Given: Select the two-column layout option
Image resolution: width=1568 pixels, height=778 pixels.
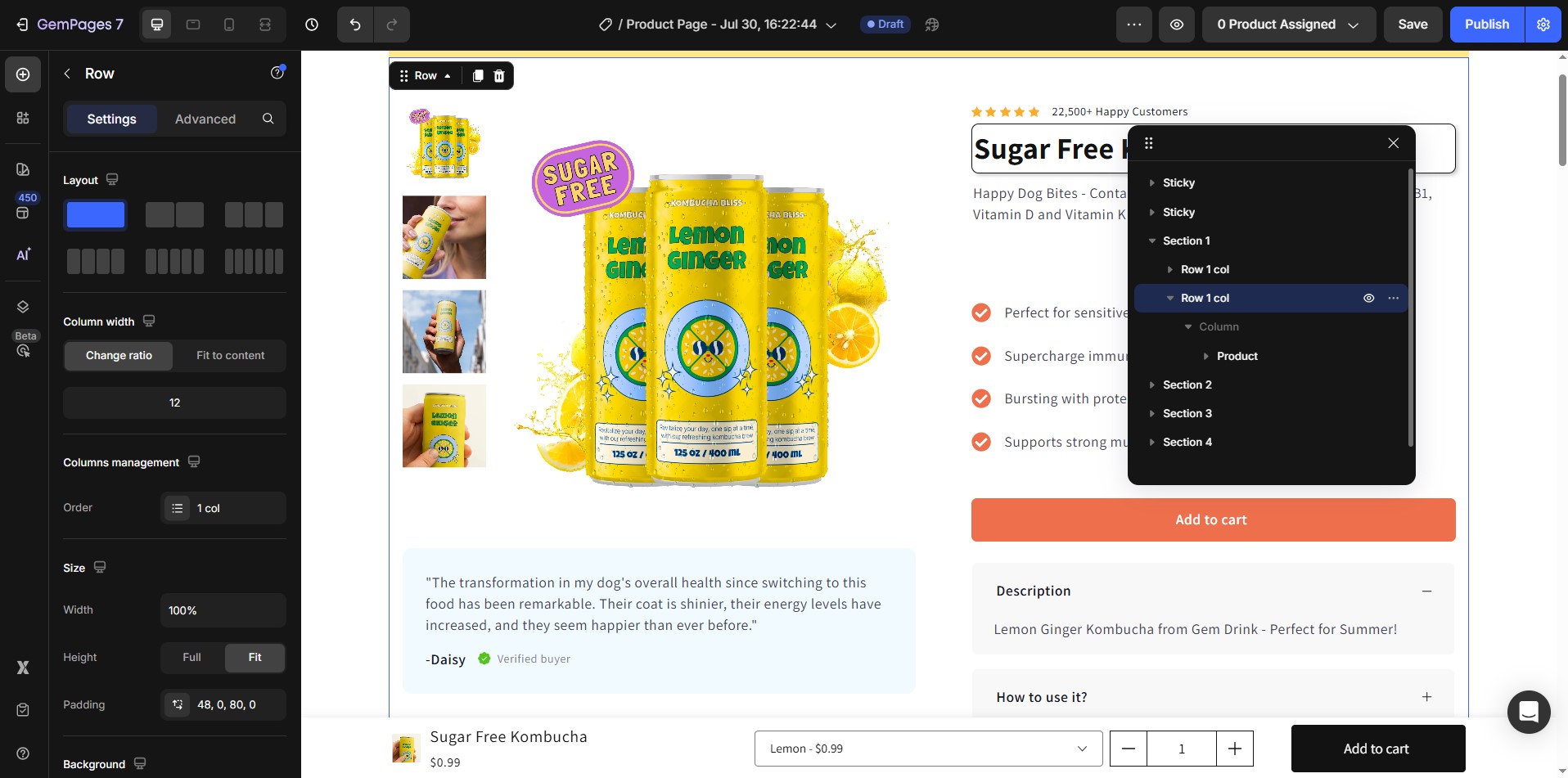Looking at the screenshot, I should coord(174,215).
